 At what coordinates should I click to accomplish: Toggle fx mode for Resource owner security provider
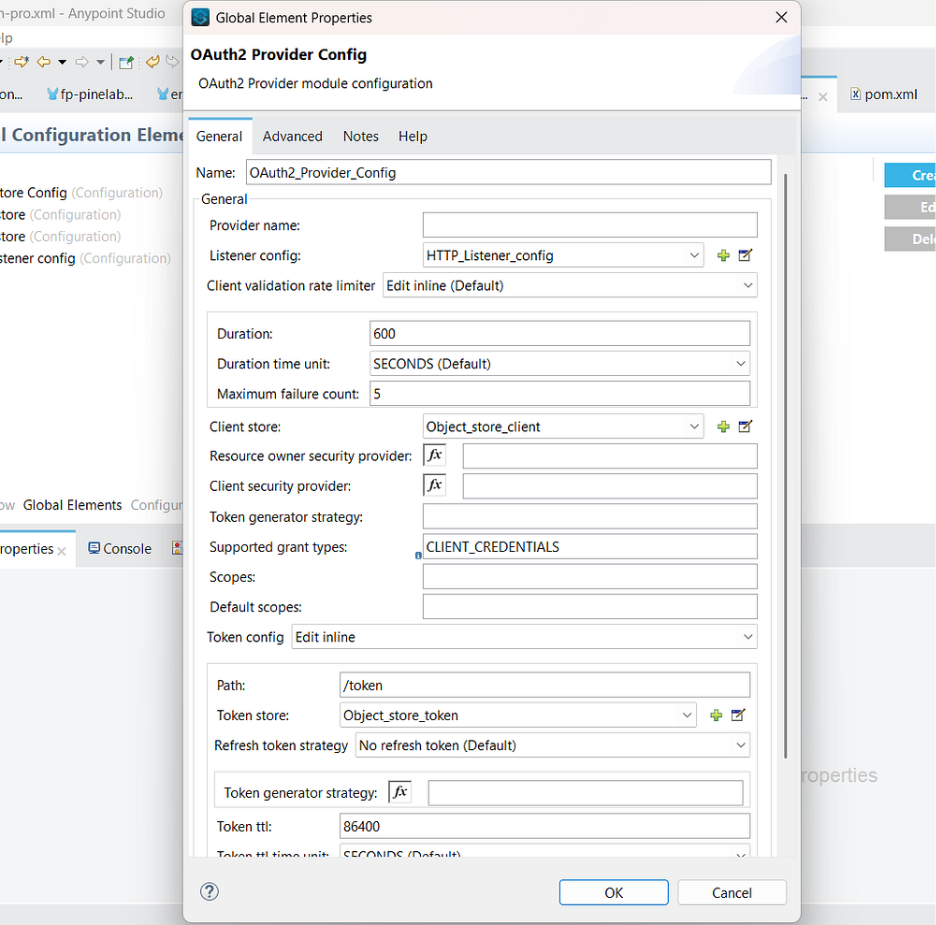[434, 454]
